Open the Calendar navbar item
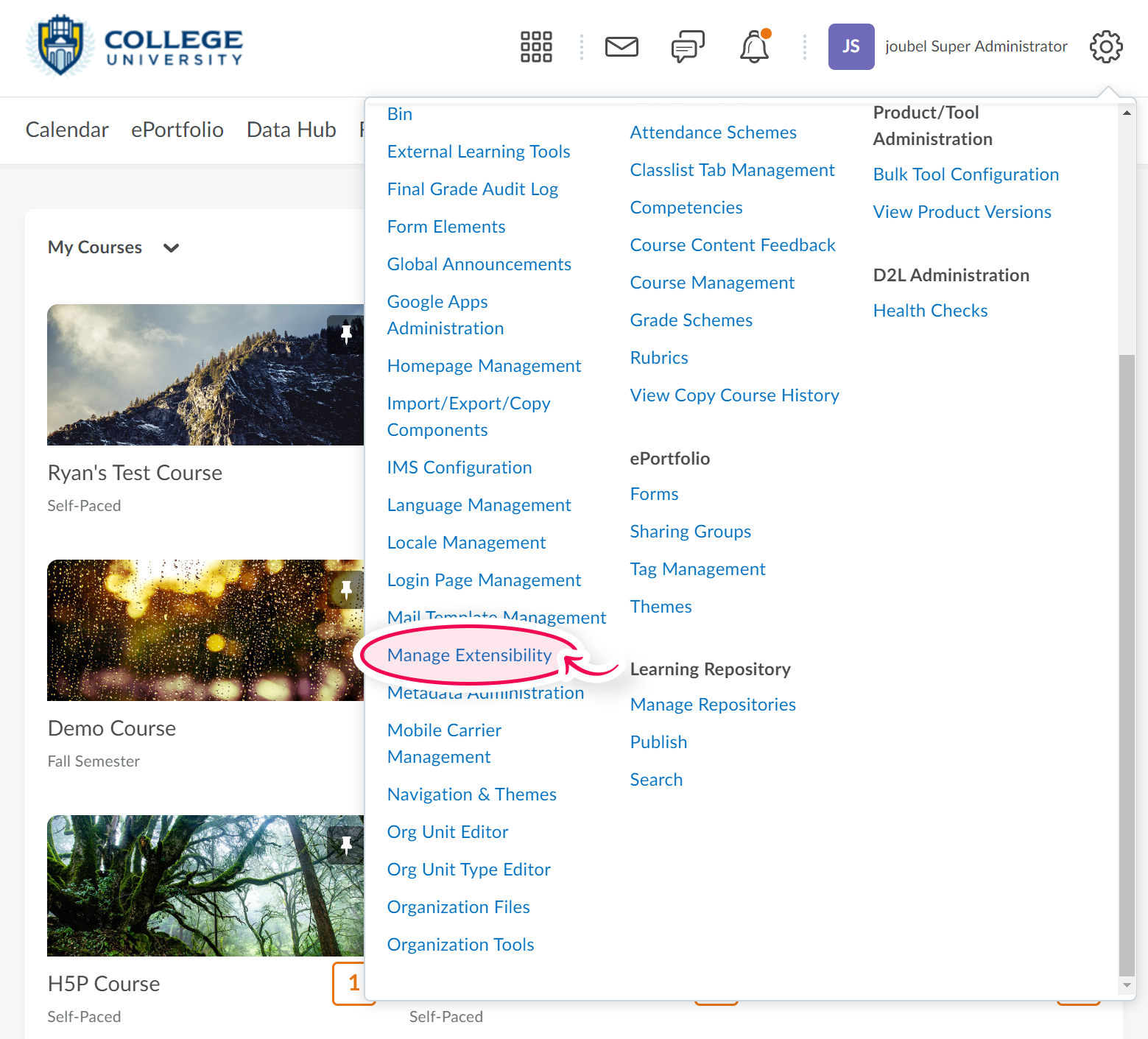The width and height of the screenshot is (1148, 1039). pos(67,130)
